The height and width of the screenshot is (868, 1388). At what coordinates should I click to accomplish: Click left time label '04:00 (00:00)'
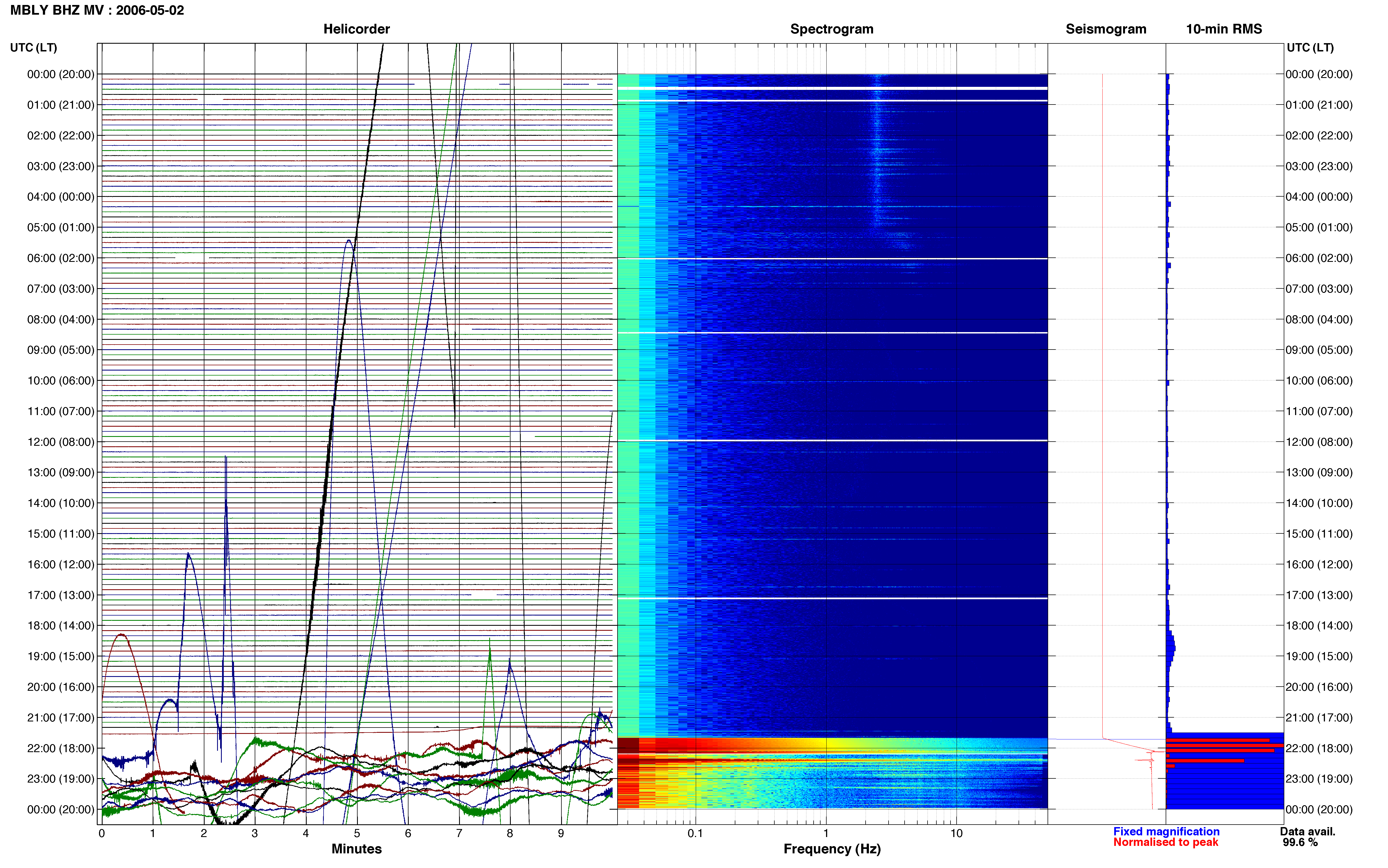coord(61,196)
